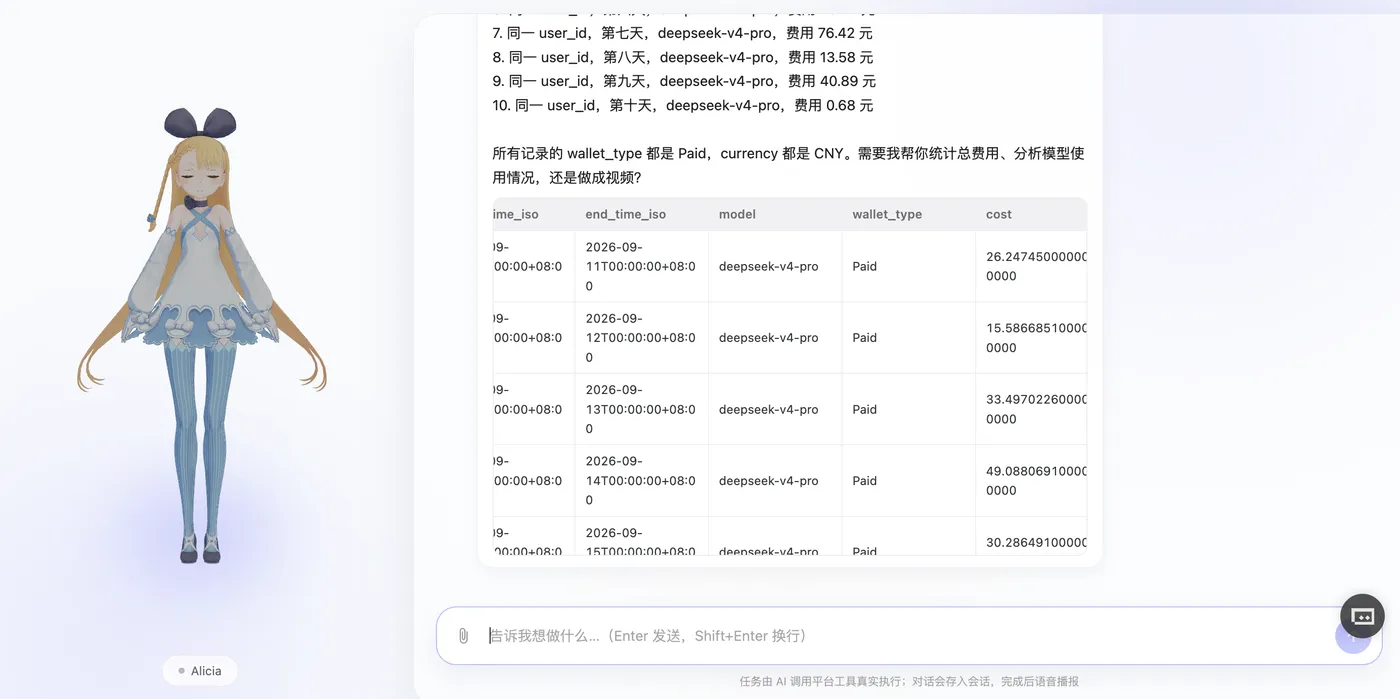Click Paid in the 2026-09-11 row
The image size is (1400, 699).
tap(864, 267)
